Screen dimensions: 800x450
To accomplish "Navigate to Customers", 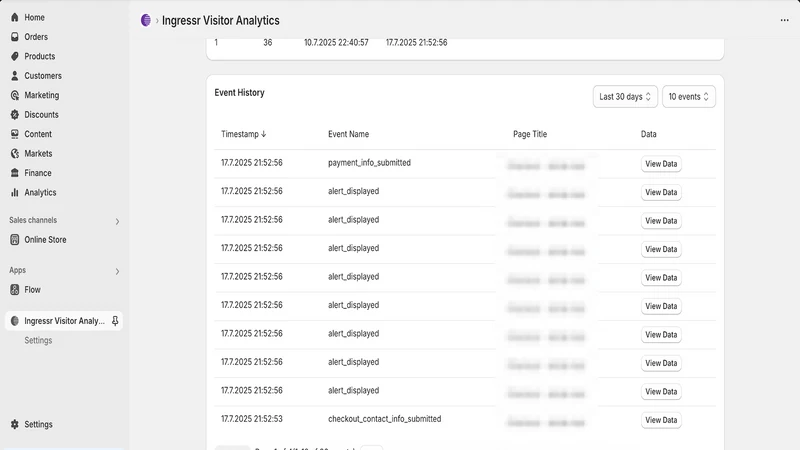I will click(x=43, y=76).
